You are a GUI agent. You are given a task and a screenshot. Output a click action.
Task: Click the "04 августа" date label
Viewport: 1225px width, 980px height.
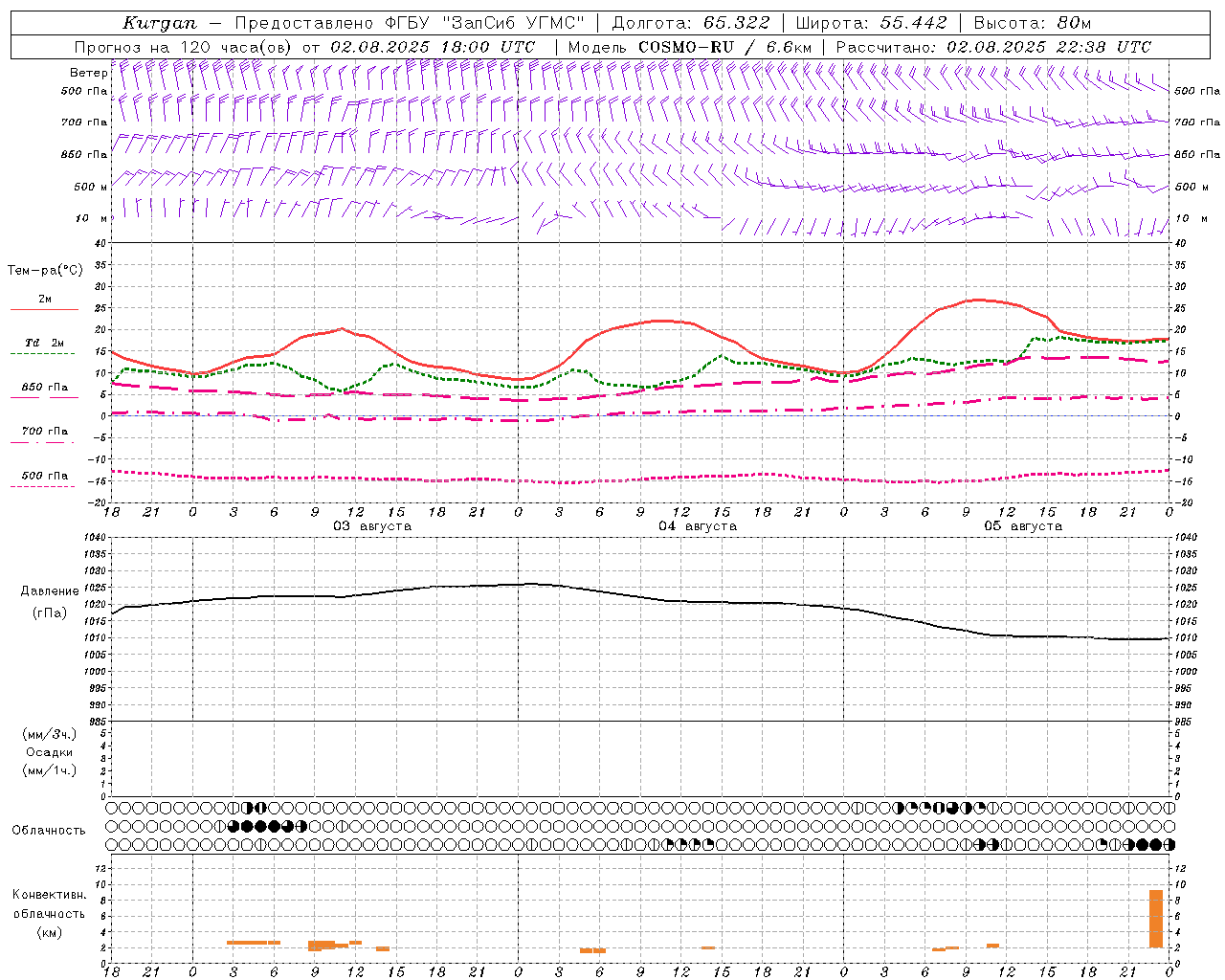(x=698, y=526)
